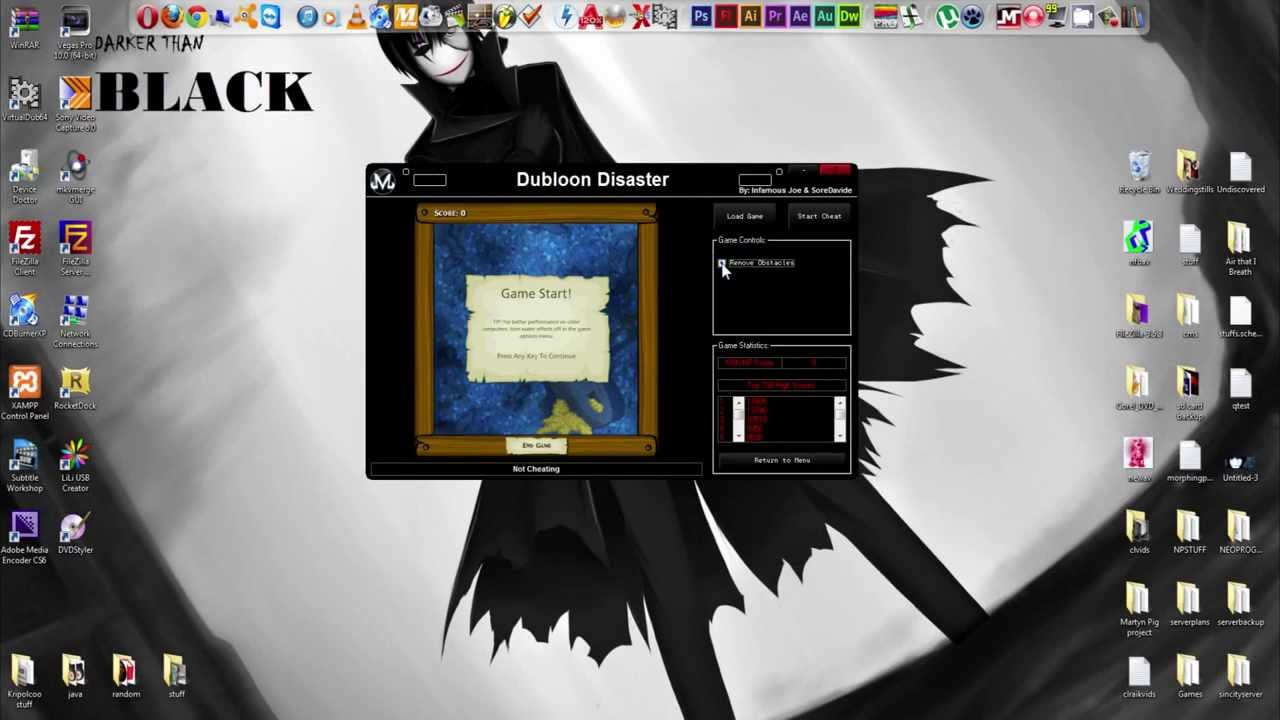Select FileZilla Server desktop icon
This screenshot has width=1280, height=720.
click(75, 248)
